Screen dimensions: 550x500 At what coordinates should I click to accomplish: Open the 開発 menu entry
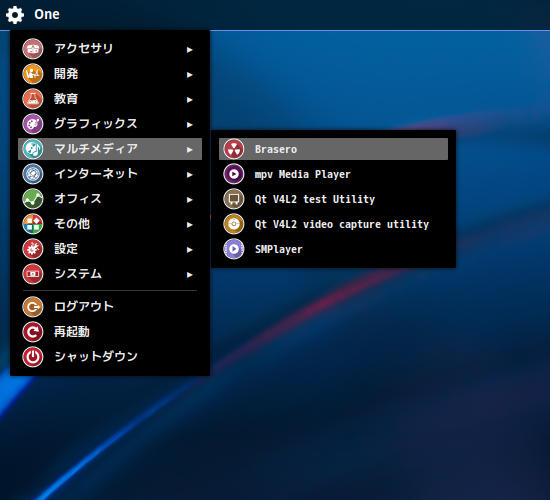110,74
